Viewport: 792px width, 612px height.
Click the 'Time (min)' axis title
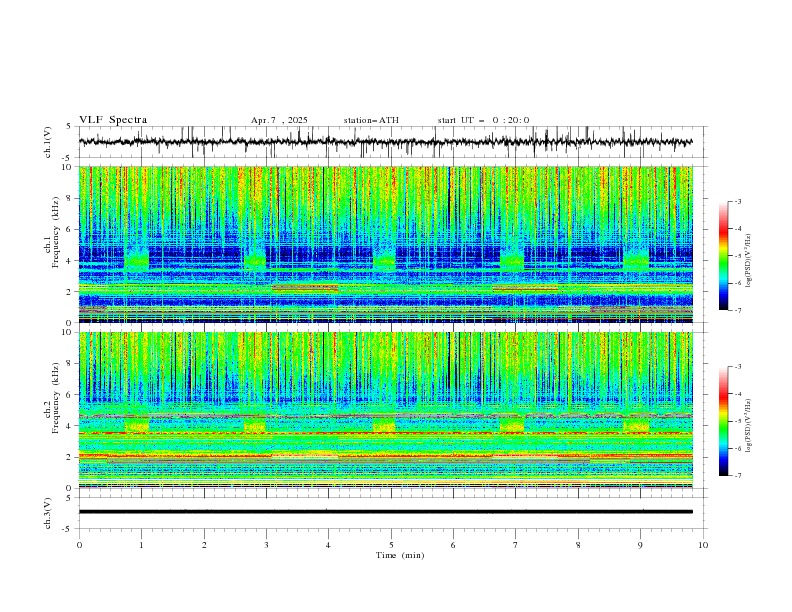click(x=400, y=555)
